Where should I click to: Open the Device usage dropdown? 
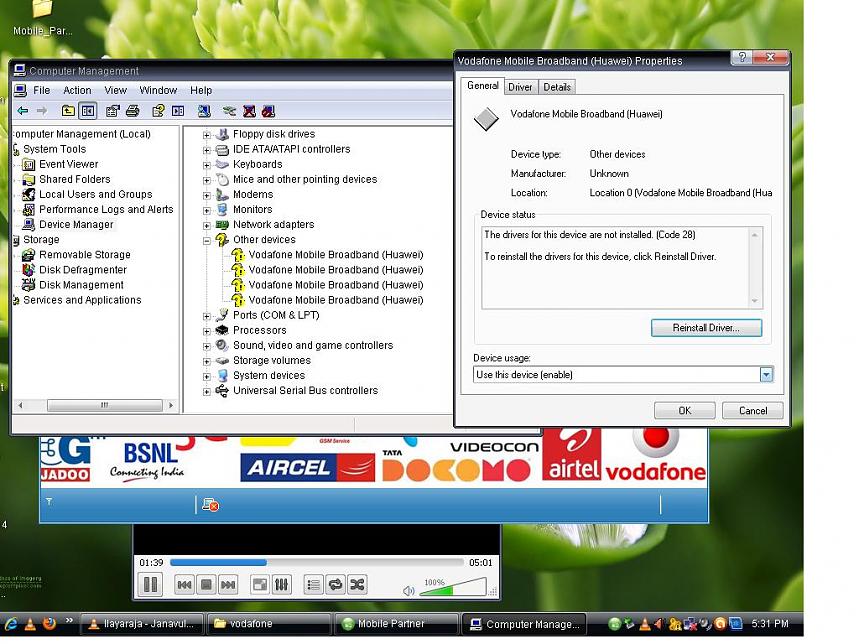[766, 375]
